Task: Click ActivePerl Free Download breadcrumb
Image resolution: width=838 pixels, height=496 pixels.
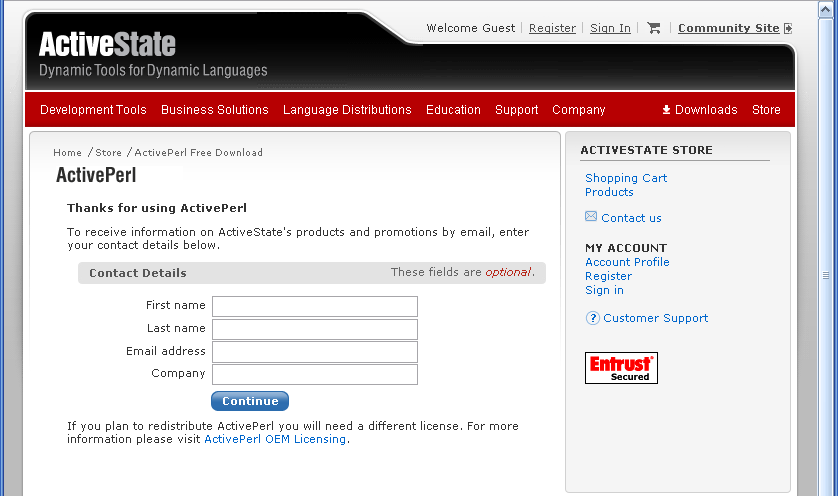Action: pos(198,152)
